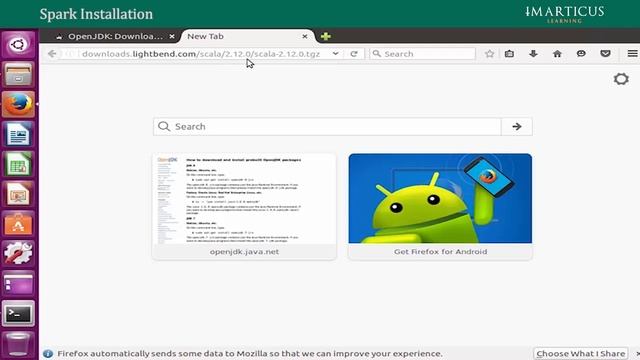640x360 pixels.
Task: Click the Firefox icon in the dock
Action: 18,104
